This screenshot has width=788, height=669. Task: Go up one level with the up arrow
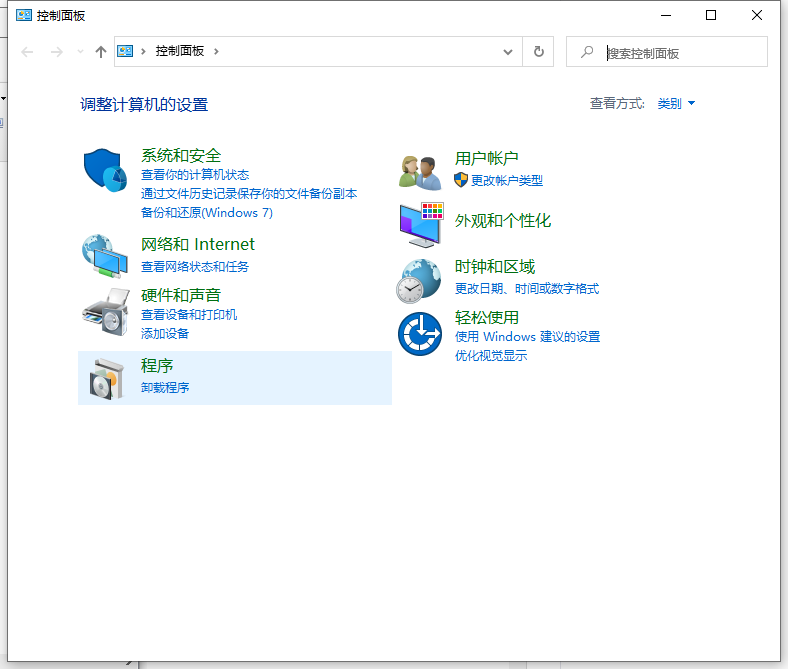coord(100,52)
